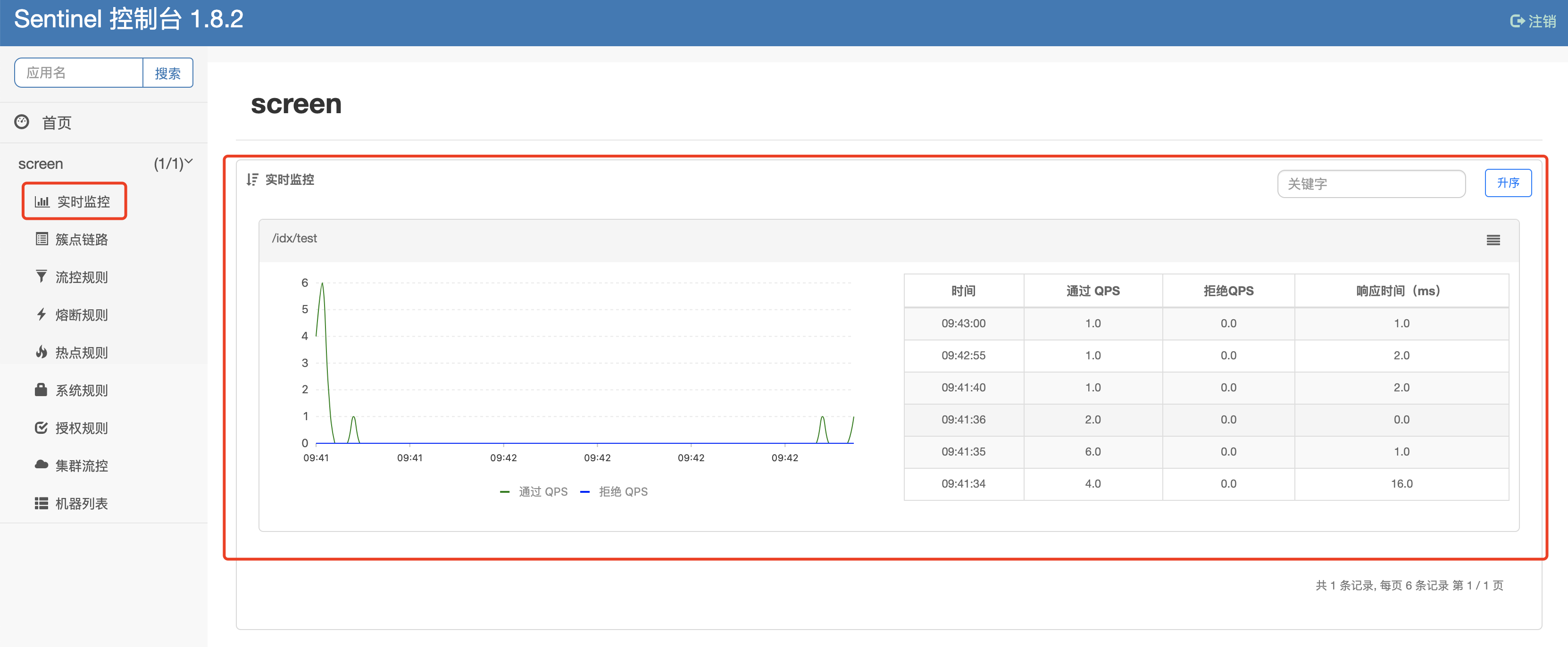
Task: Open 熔断规则 via the lightning icon
Action: (41, 314)
